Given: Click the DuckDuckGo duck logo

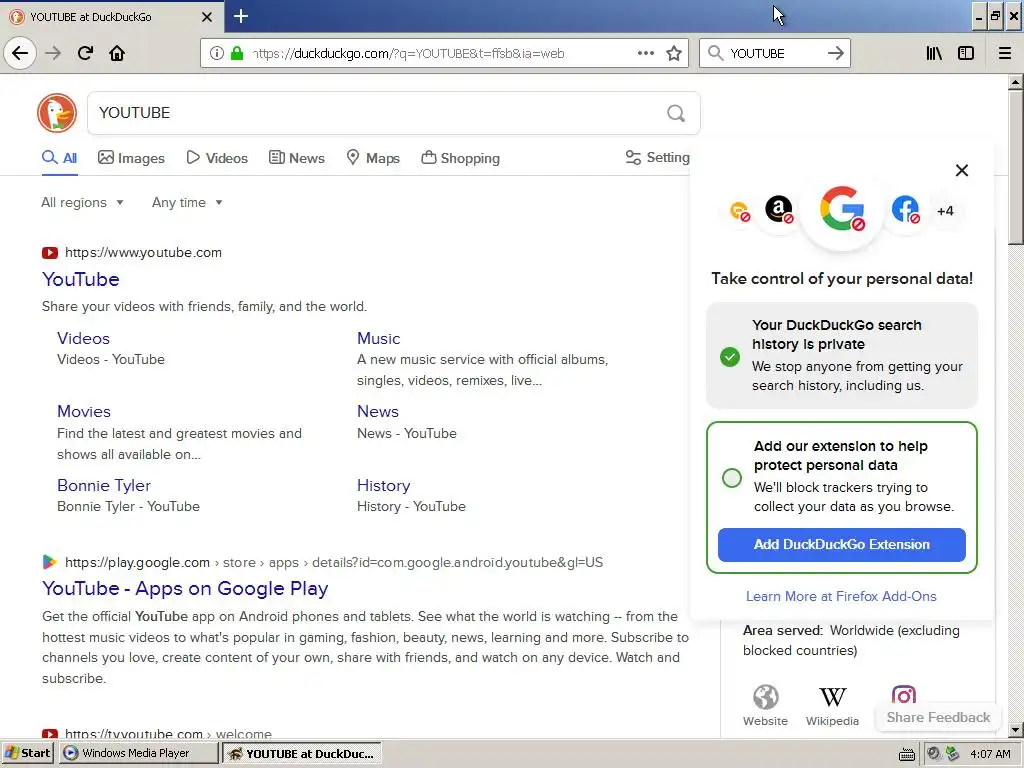Looking at the screenshot, I should pyautogui.click(x=57, y=113).
